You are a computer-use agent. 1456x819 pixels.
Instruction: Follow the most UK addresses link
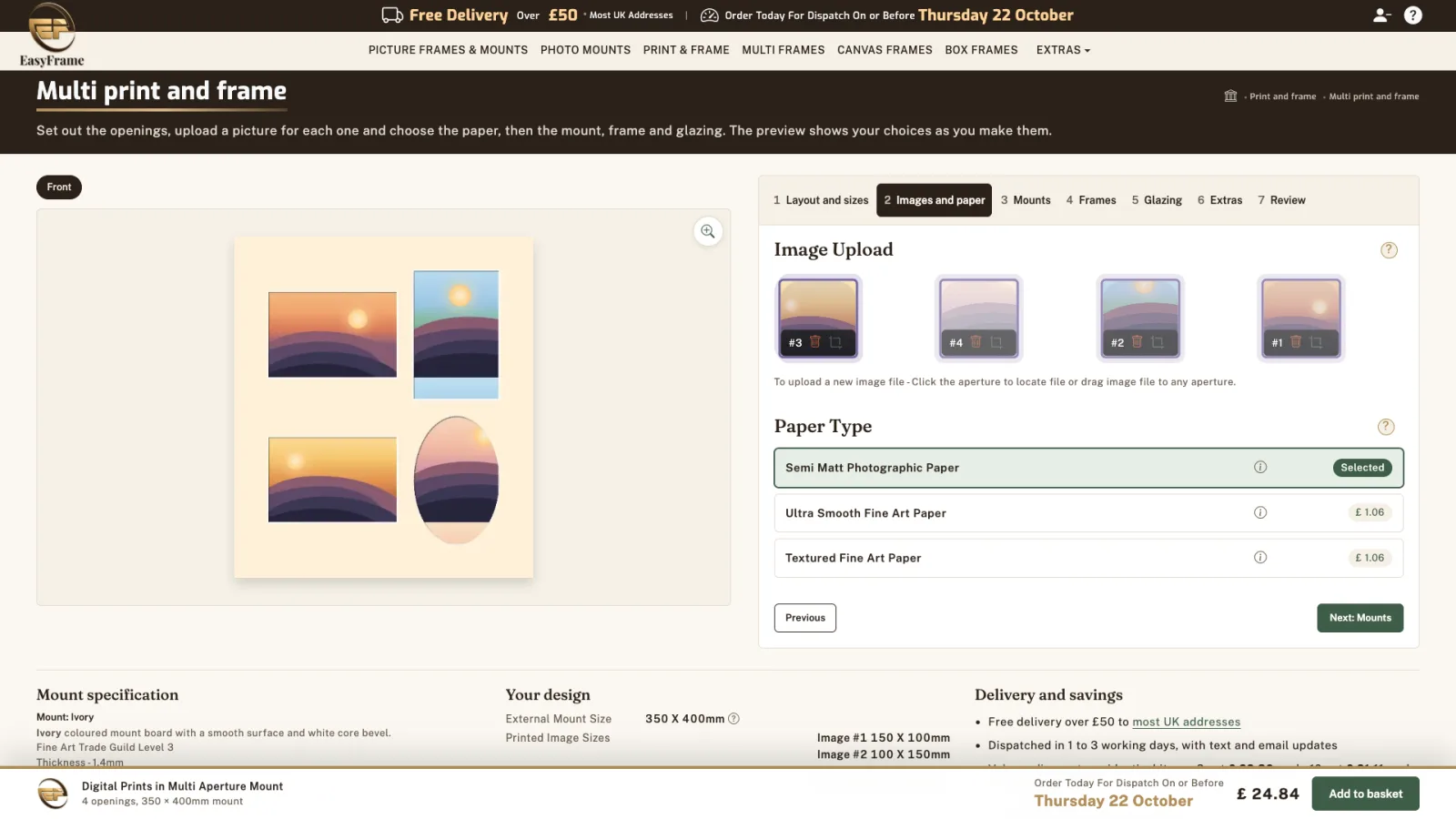1186,722
